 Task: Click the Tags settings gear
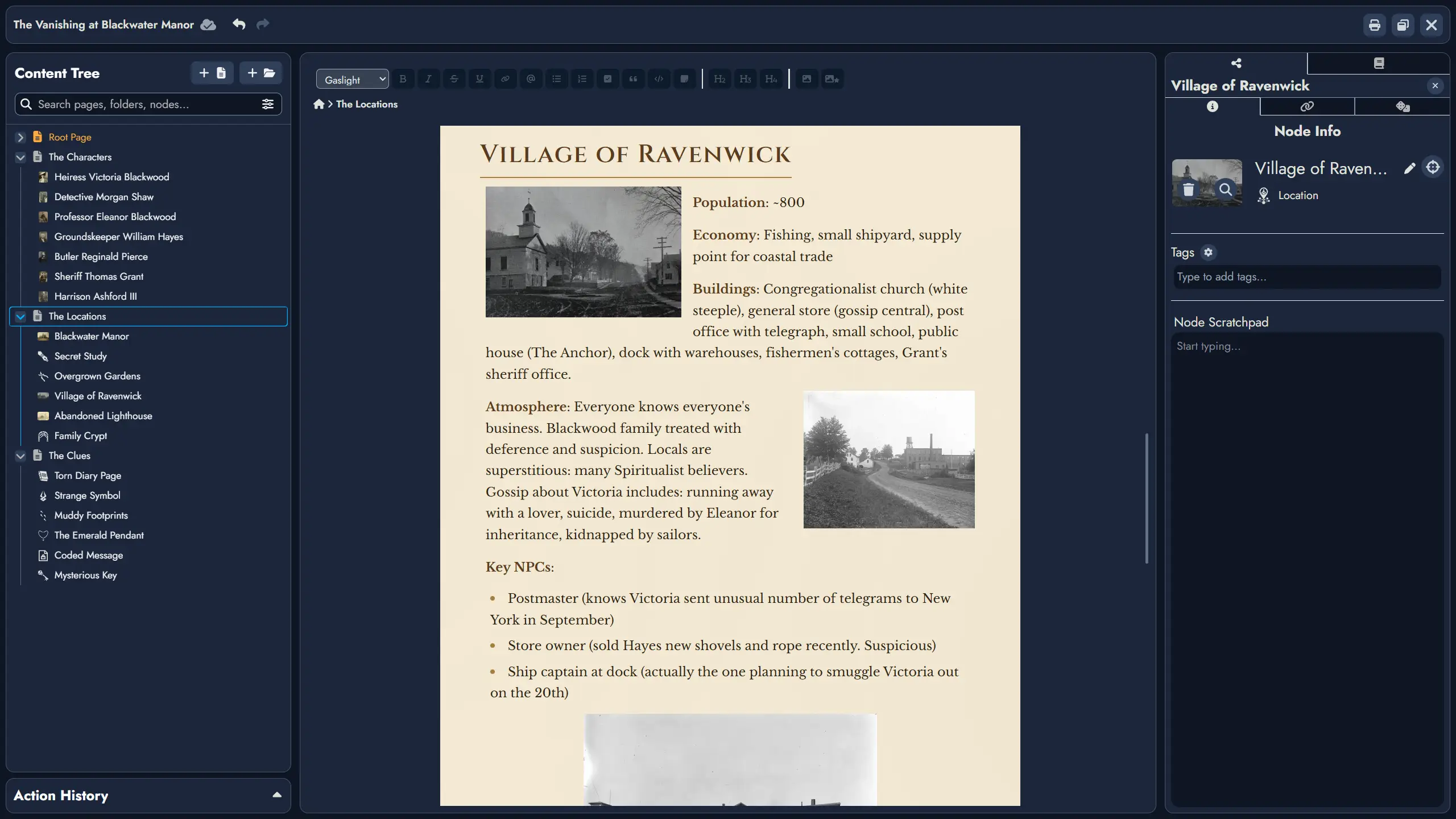1208,253
